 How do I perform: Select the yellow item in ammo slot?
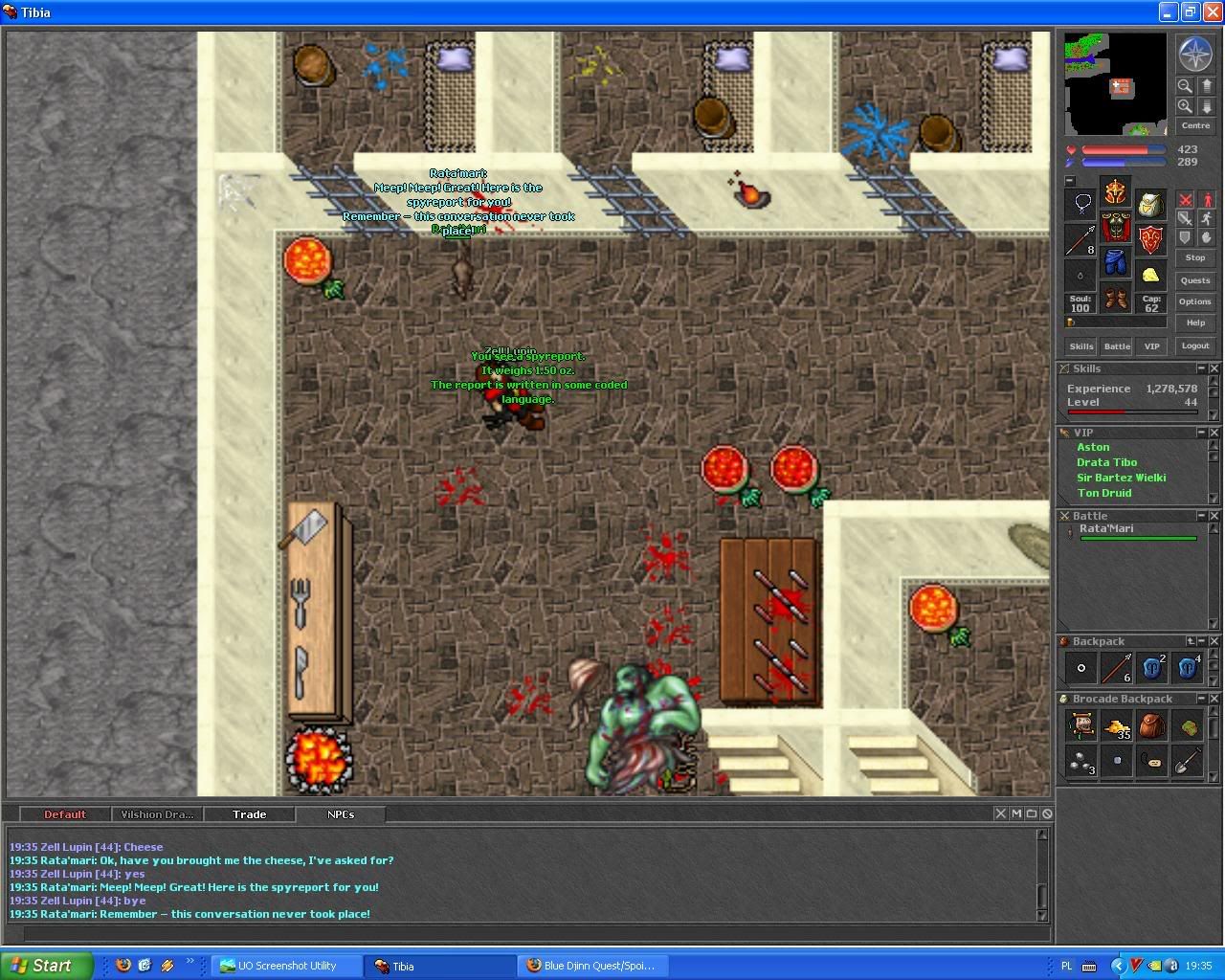click(1150, 275)
